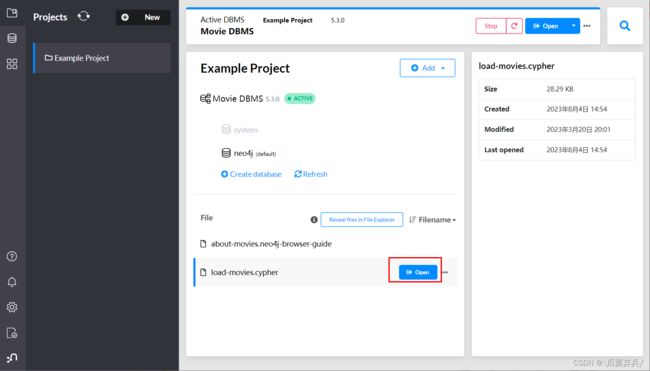
Task: Select Example Project in project list
Action: tap(102, 58)
